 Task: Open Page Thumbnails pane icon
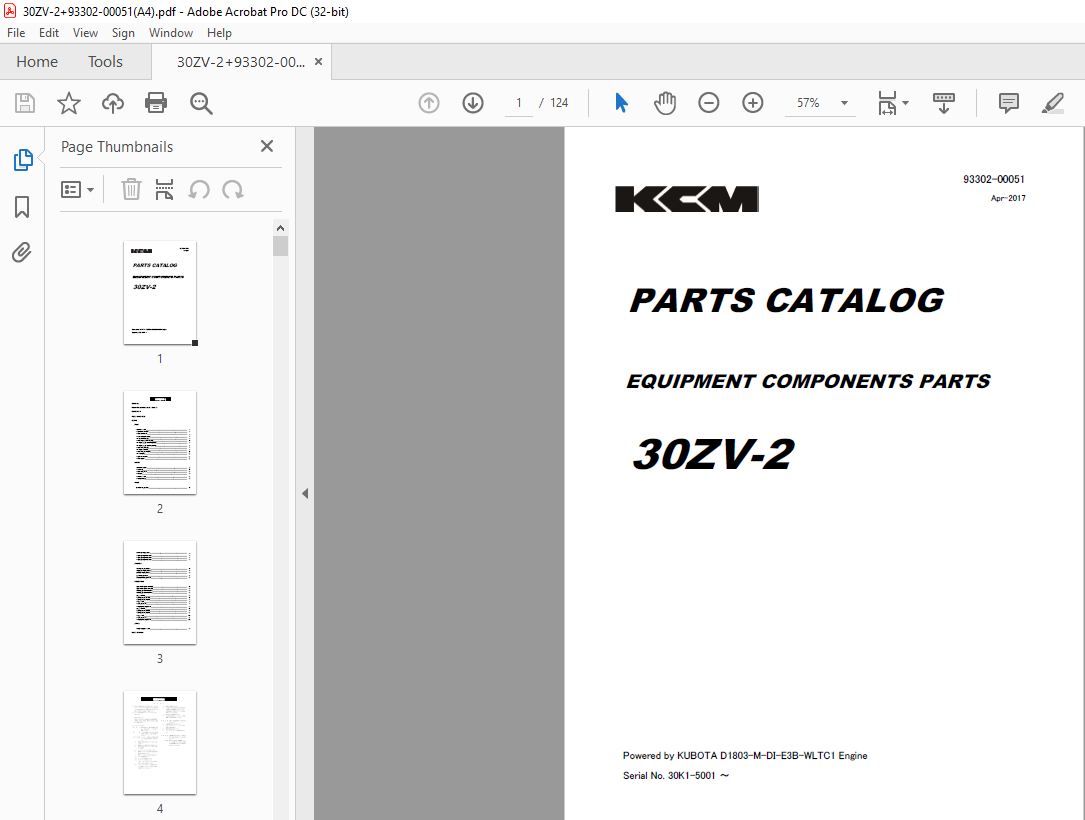pos(23,160)
